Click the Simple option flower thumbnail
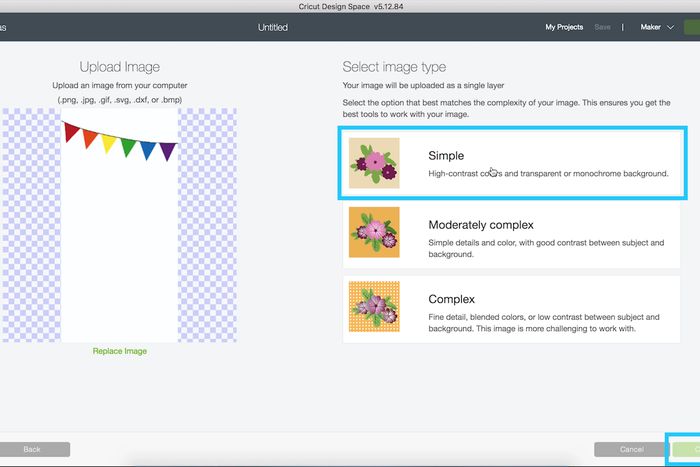700x467 pixels. 373,164
